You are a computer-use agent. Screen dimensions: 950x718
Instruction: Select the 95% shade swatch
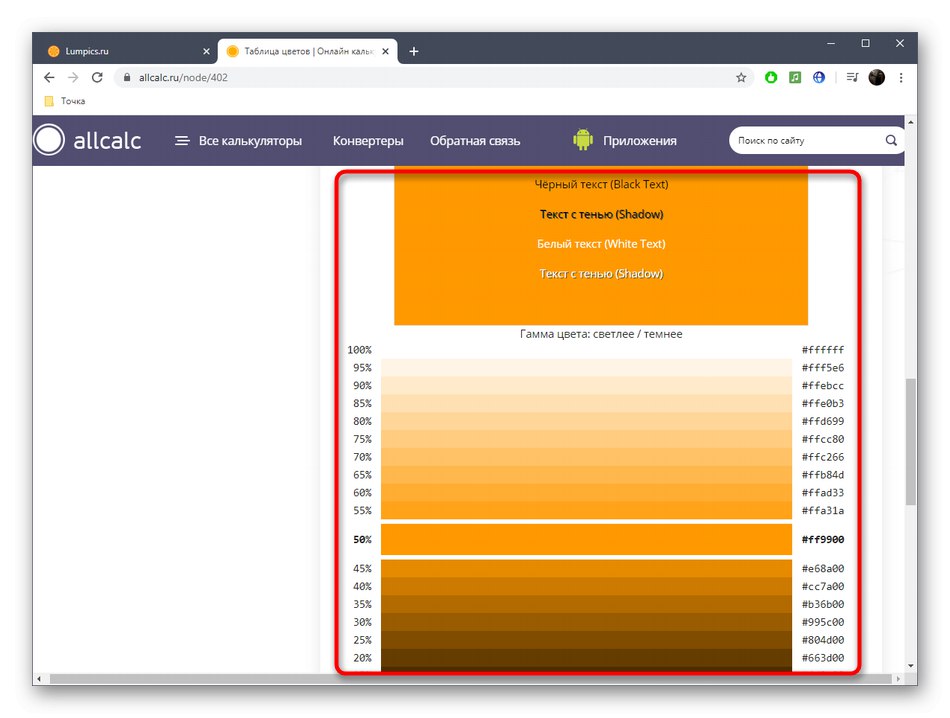pos(586,367)
